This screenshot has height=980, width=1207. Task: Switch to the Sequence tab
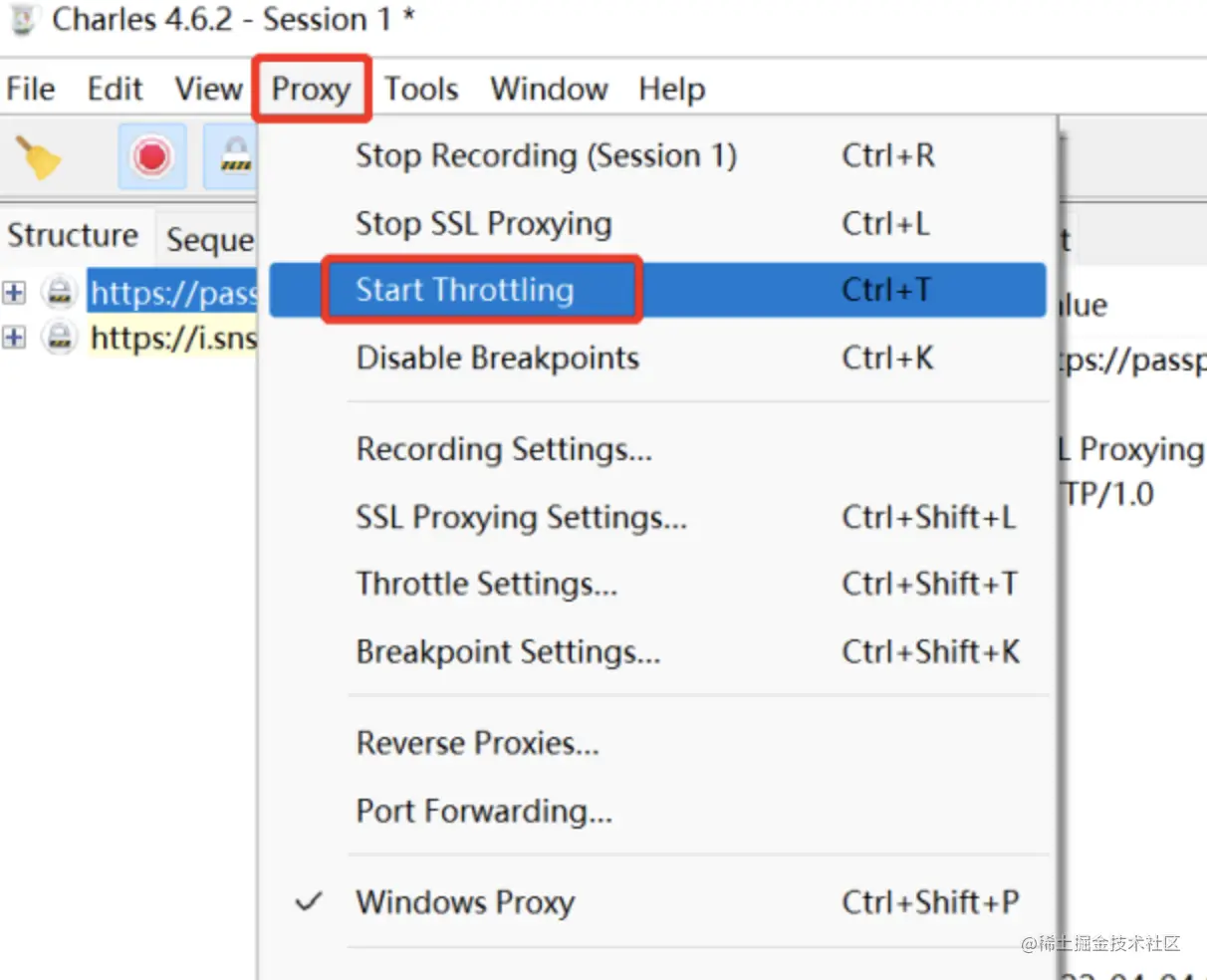[207, 239]
